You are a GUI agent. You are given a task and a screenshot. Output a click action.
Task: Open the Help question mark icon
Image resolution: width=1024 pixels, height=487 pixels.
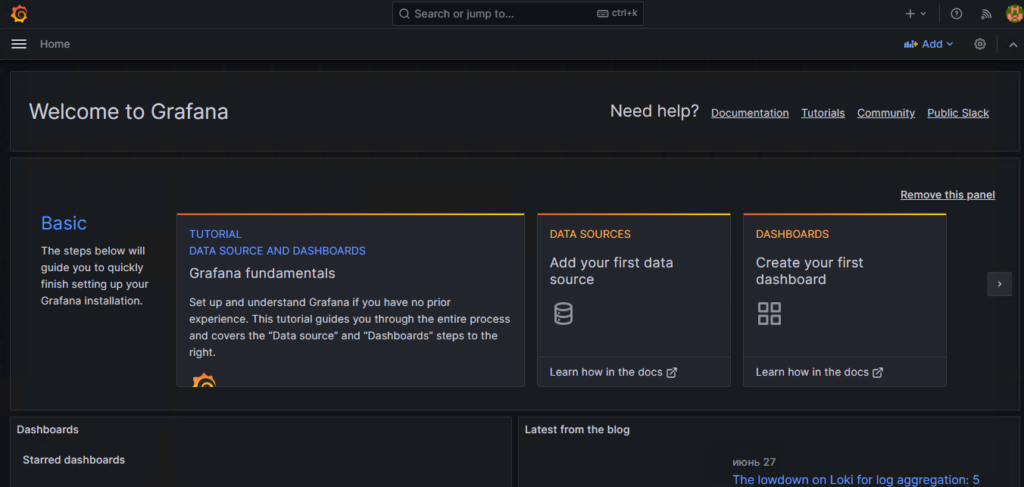tap(956, 14)
